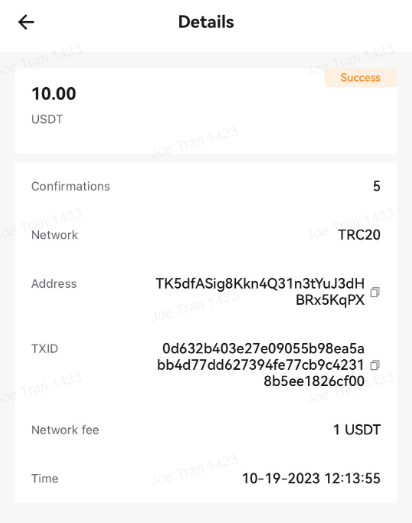This screenshot has width=412, height=523.
Task: Copy the TXID hash
Action: click(x=375, y=365)
